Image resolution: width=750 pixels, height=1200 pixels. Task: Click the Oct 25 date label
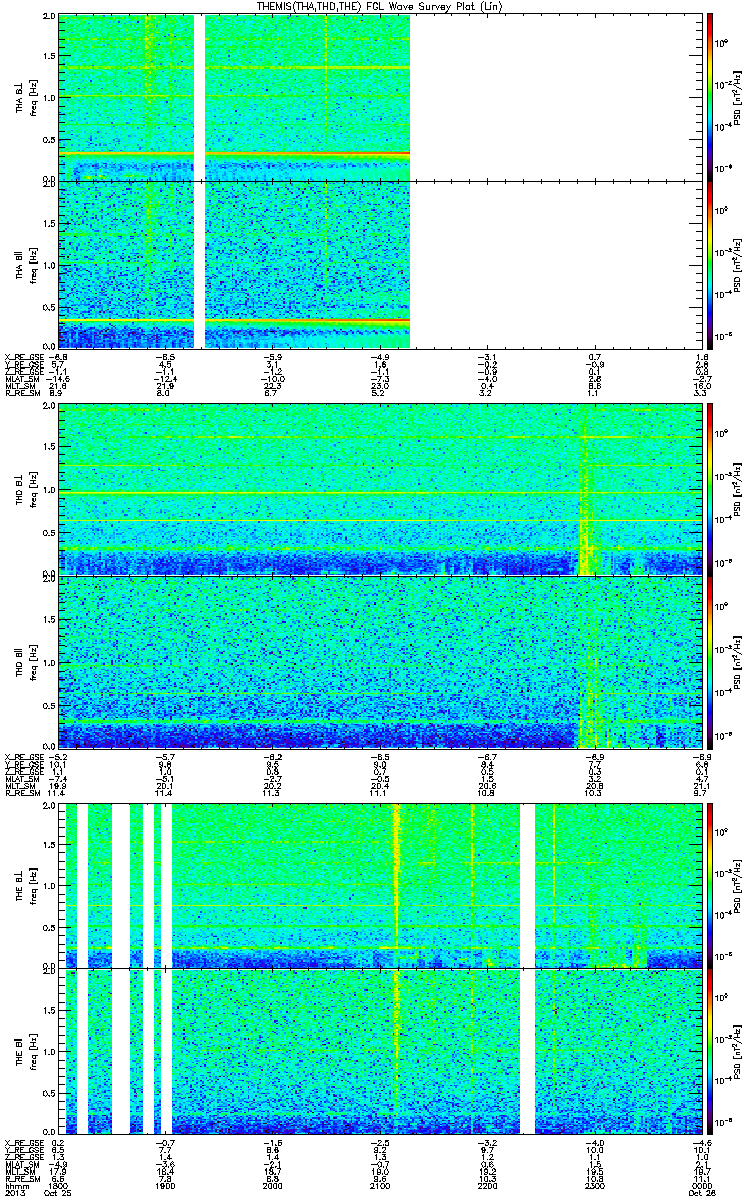[60, 1195]
